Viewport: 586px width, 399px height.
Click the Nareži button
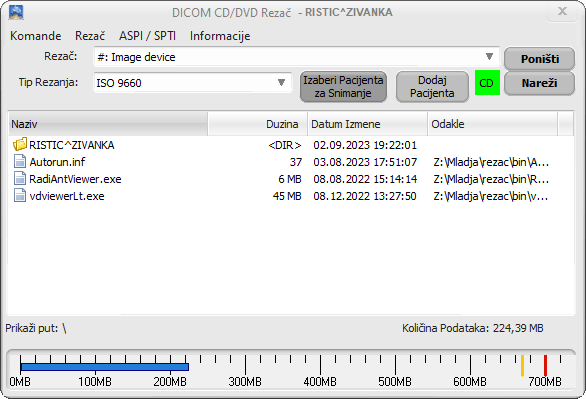(x=539, y=83)
